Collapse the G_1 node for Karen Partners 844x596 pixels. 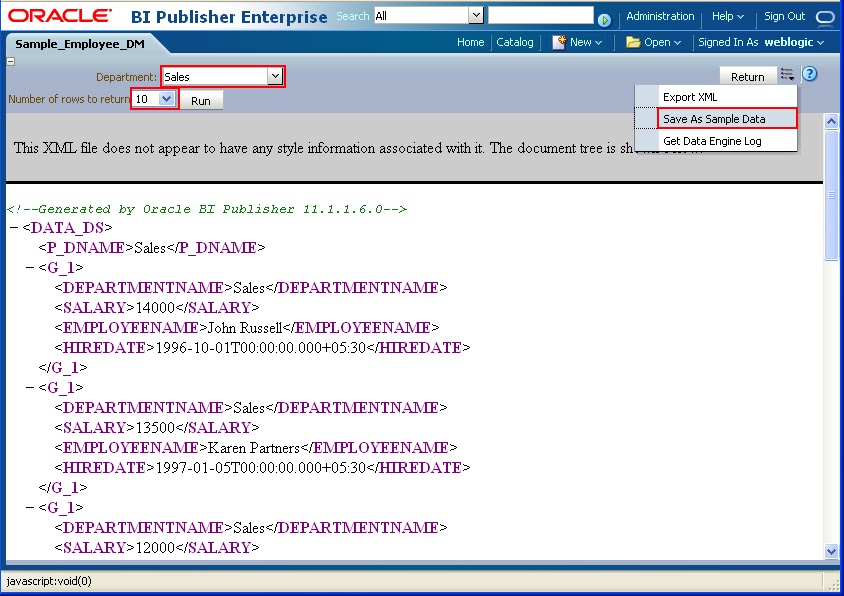click(x=30, y=387)
